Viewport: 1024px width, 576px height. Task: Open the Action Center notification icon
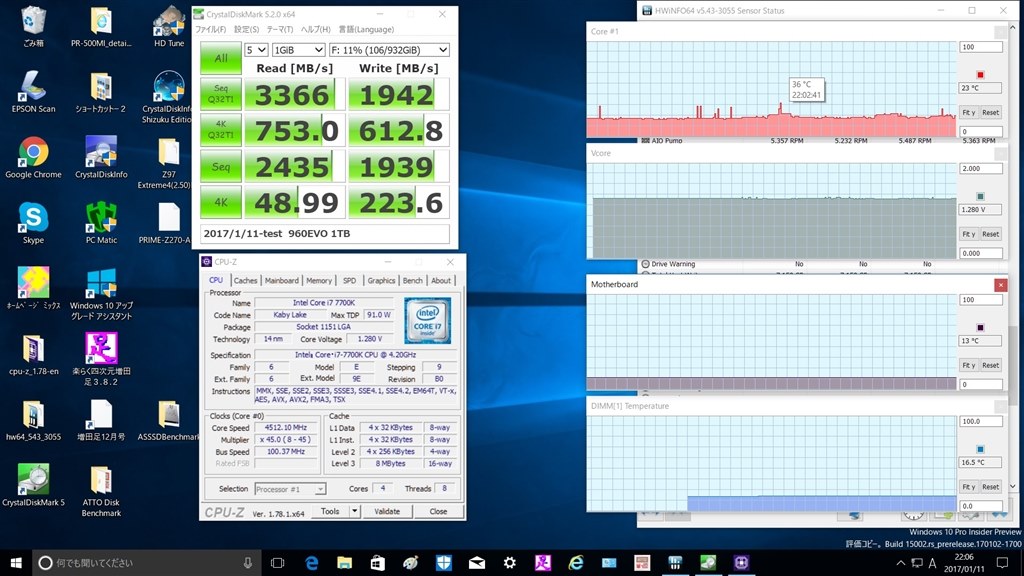coord(1002,562)
